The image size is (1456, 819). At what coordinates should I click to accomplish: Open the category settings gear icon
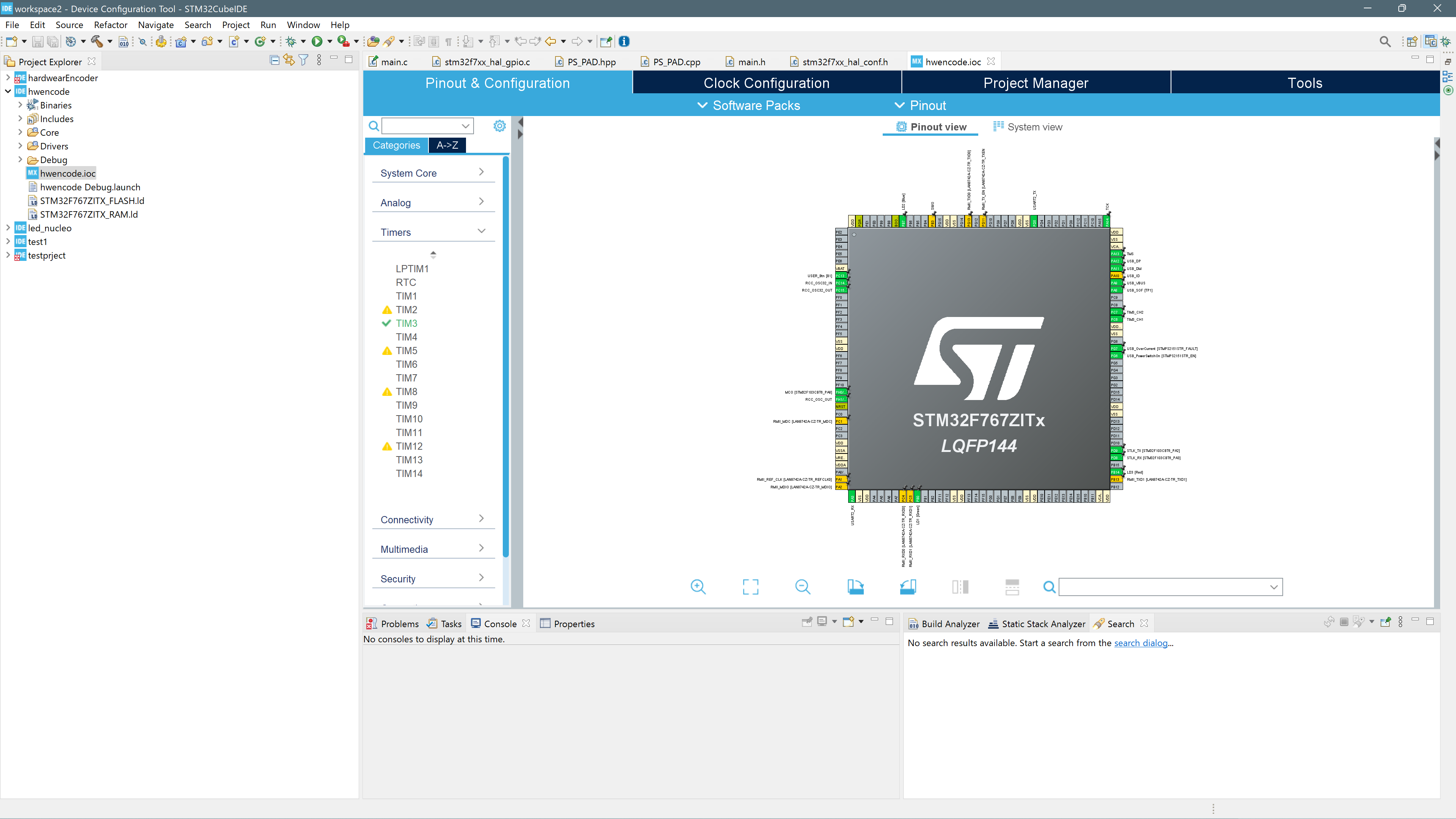point(499,126)
